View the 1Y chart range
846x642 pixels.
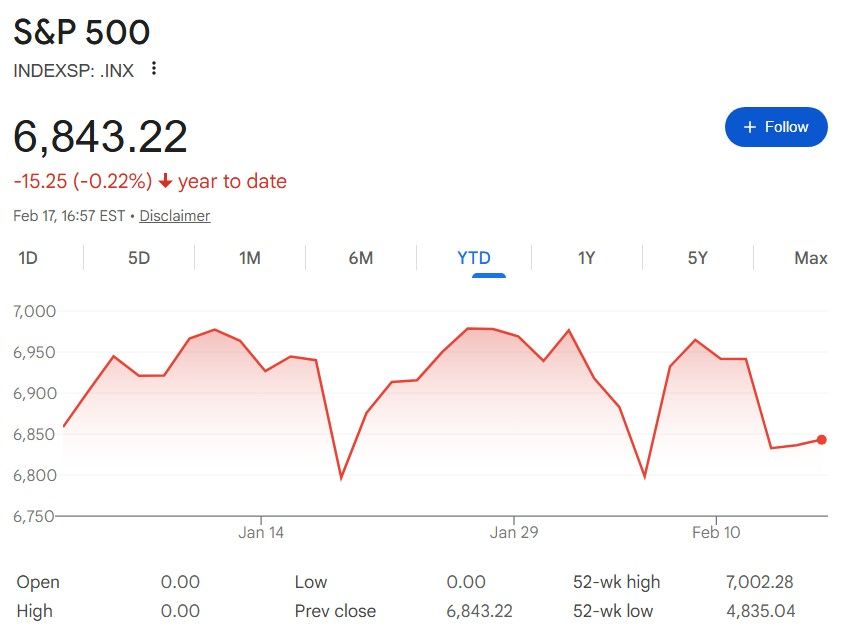click(x=586, y=258)
